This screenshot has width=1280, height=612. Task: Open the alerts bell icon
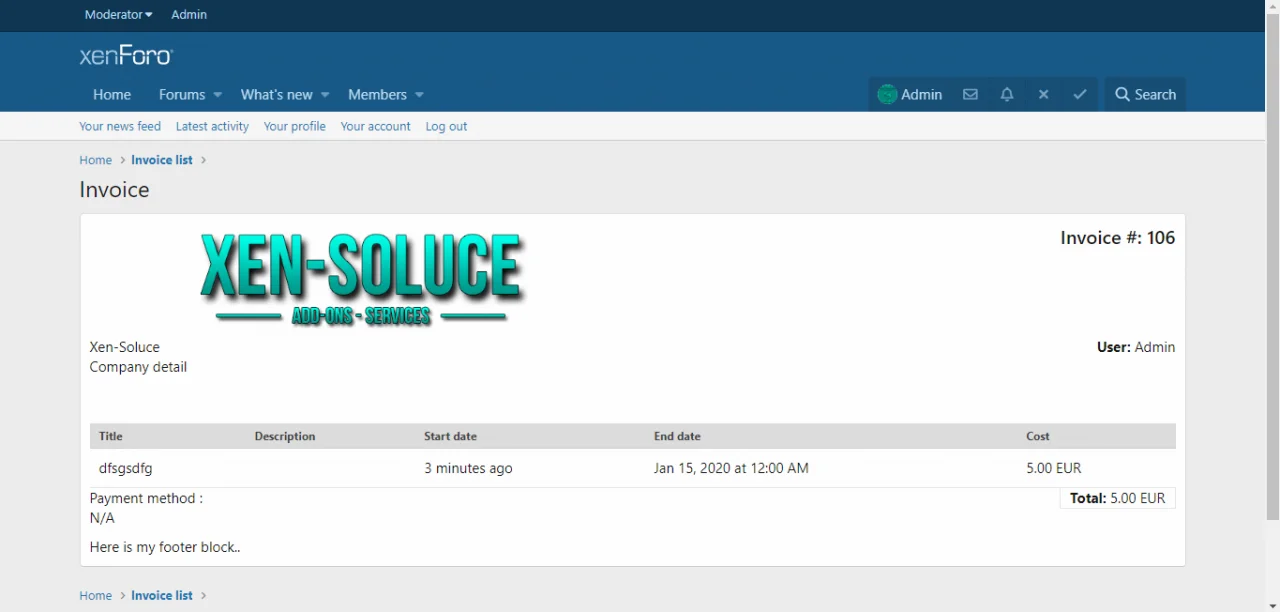[1007, 95]
